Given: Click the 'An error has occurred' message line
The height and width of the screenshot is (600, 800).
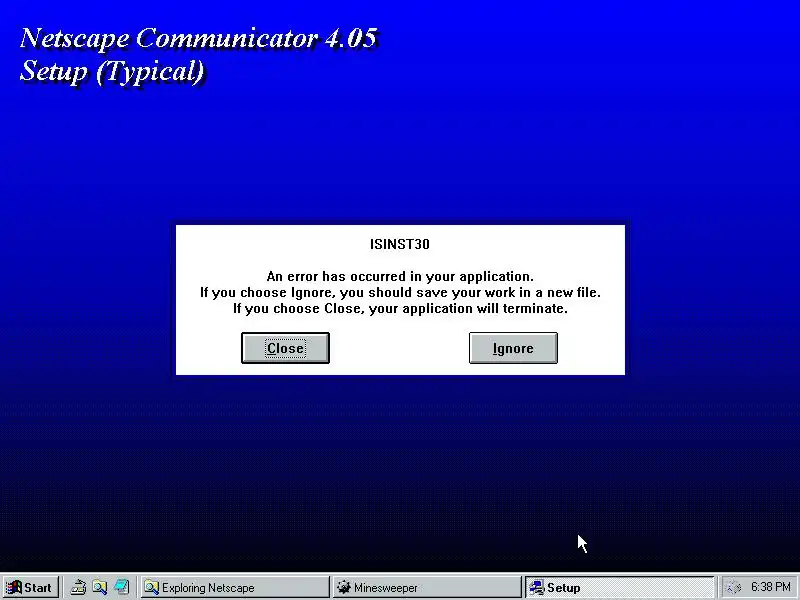Looking at the screenshot, I should [400, 277].
